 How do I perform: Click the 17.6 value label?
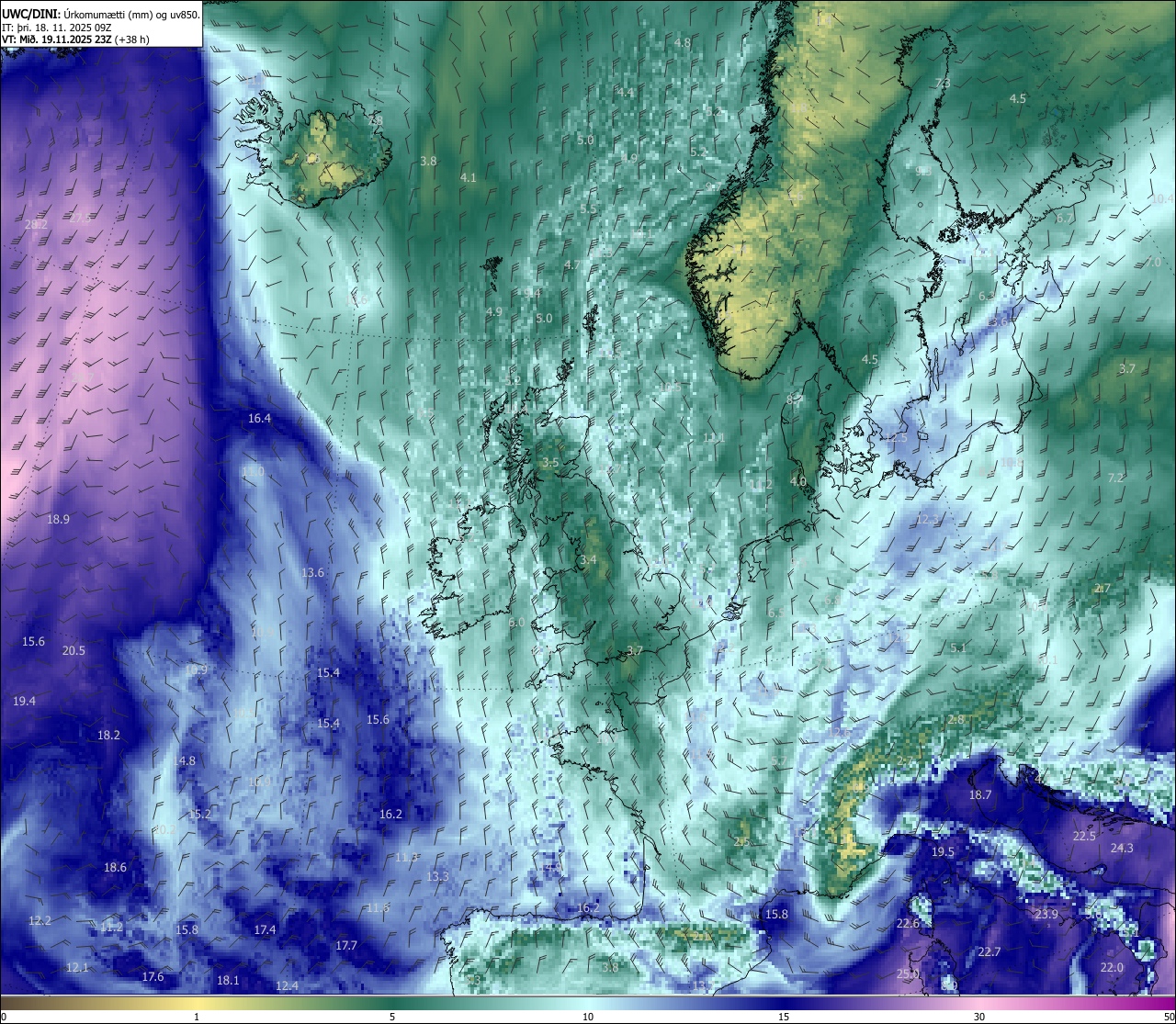pyautogui.click(x=153, y=977)
